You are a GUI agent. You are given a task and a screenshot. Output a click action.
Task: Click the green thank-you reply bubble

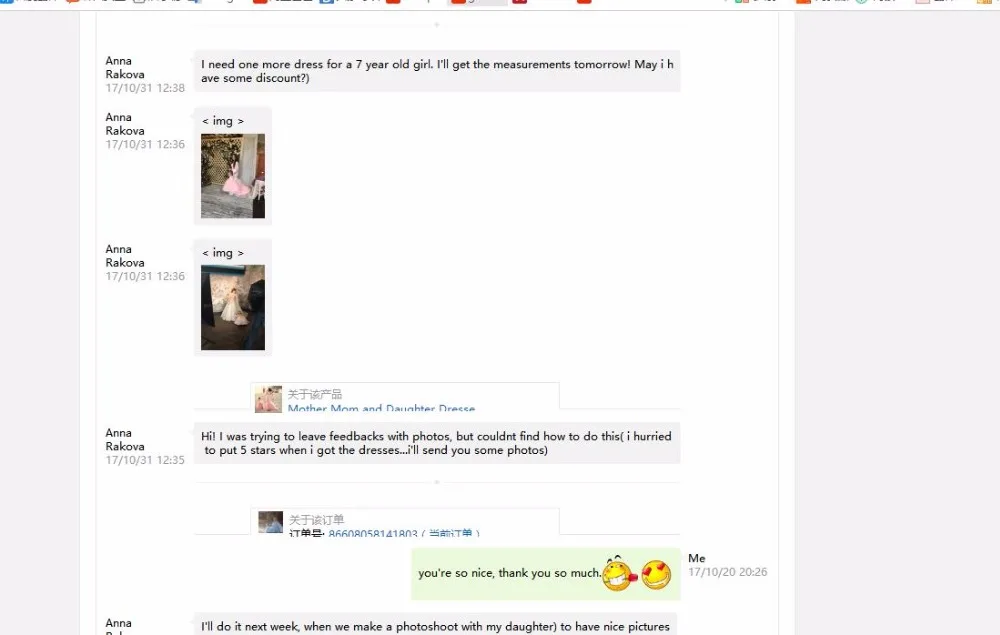pos(546,574)
